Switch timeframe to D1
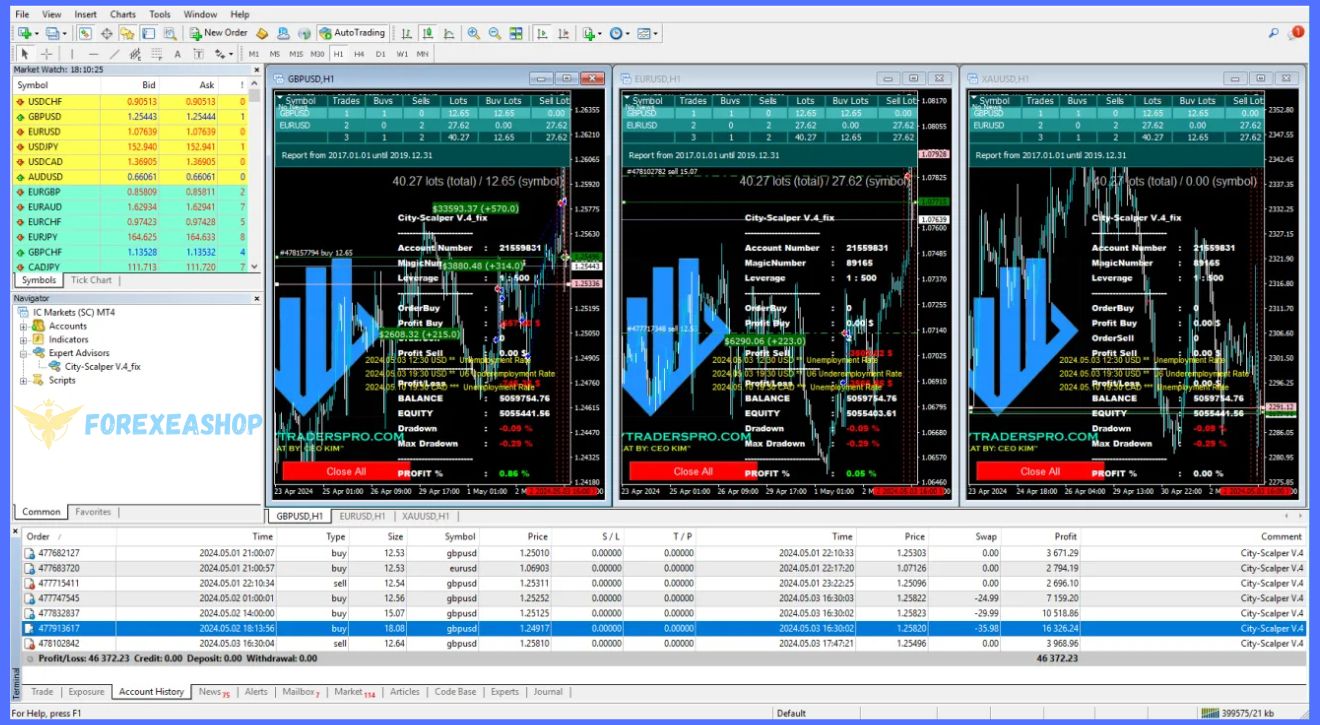 (381, 54)
